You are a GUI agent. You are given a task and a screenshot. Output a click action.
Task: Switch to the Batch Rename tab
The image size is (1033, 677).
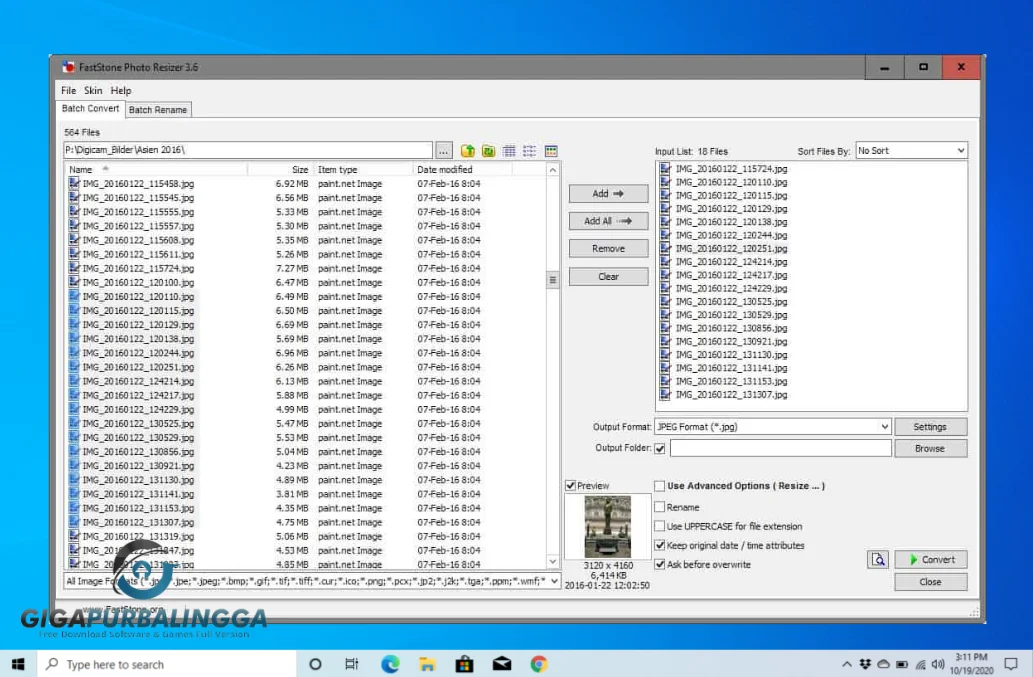[157, 110]
